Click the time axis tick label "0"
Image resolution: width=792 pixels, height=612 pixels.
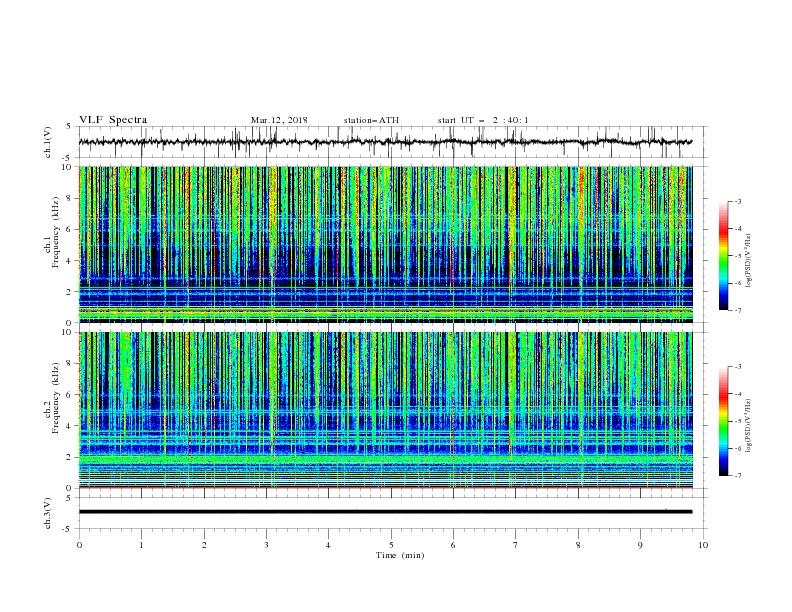click(x=79, y=545)
